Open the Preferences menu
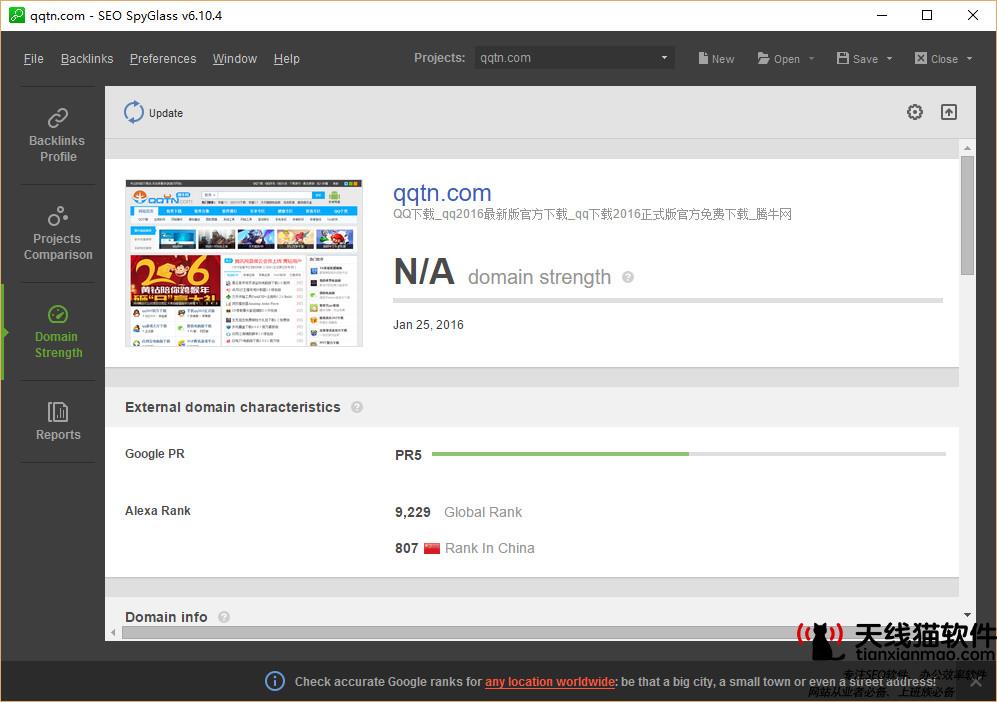 163,58
